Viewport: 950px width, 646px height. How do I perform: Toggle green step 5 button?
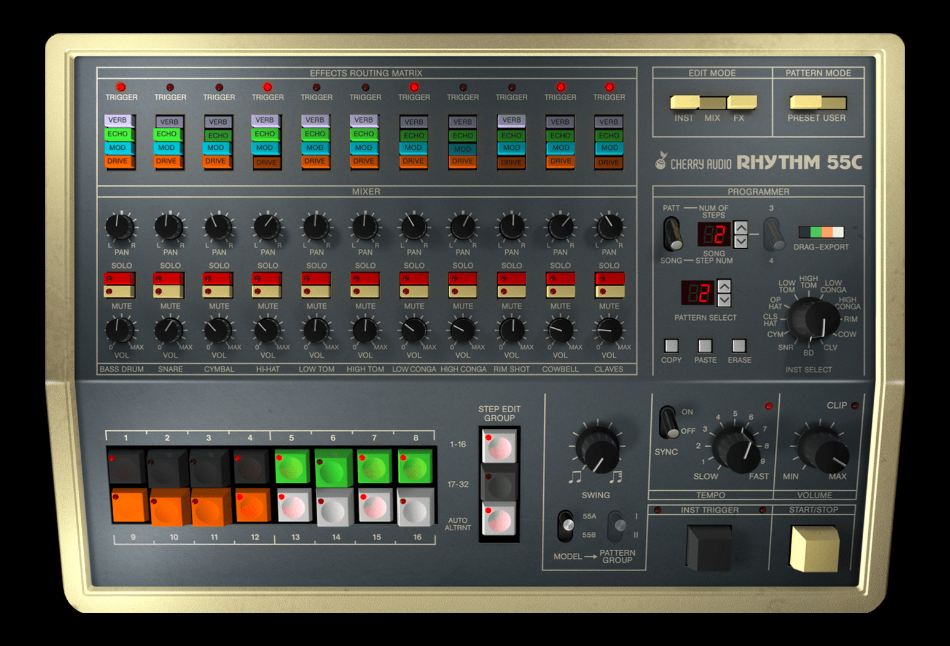click(293, 466)
